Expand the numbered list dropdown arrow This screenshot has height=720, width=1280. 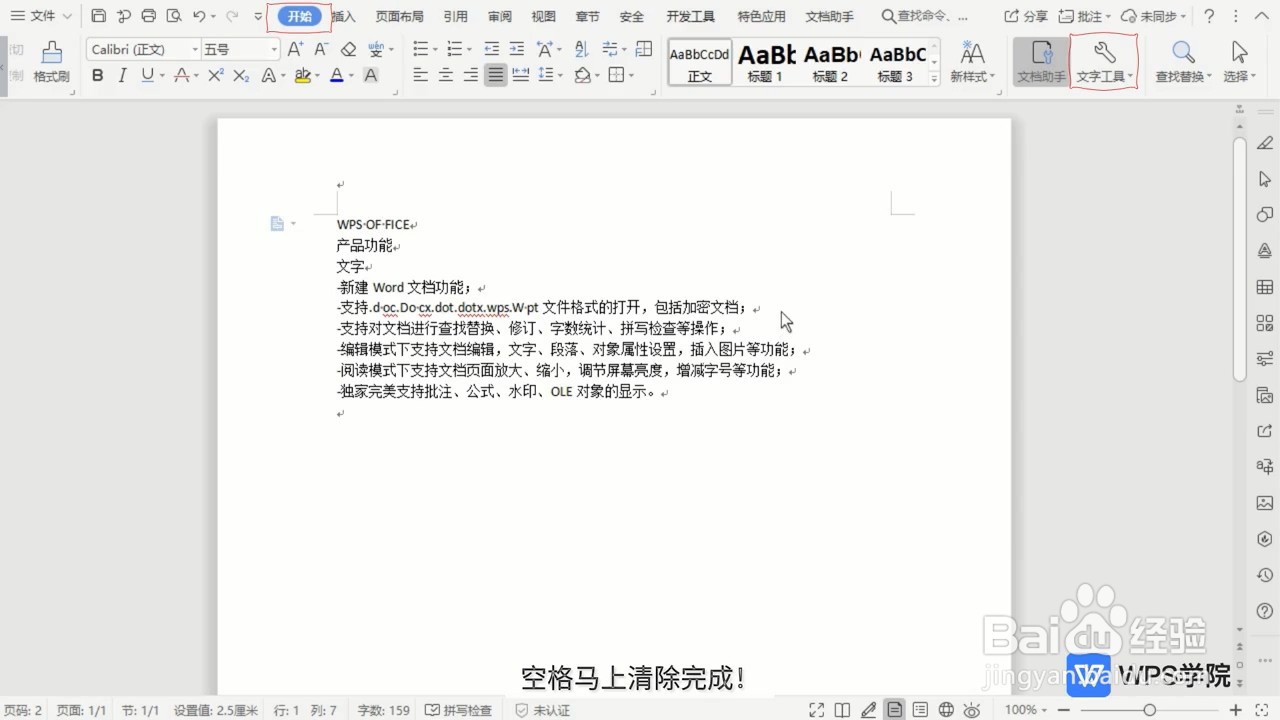(x=469, y=49)
